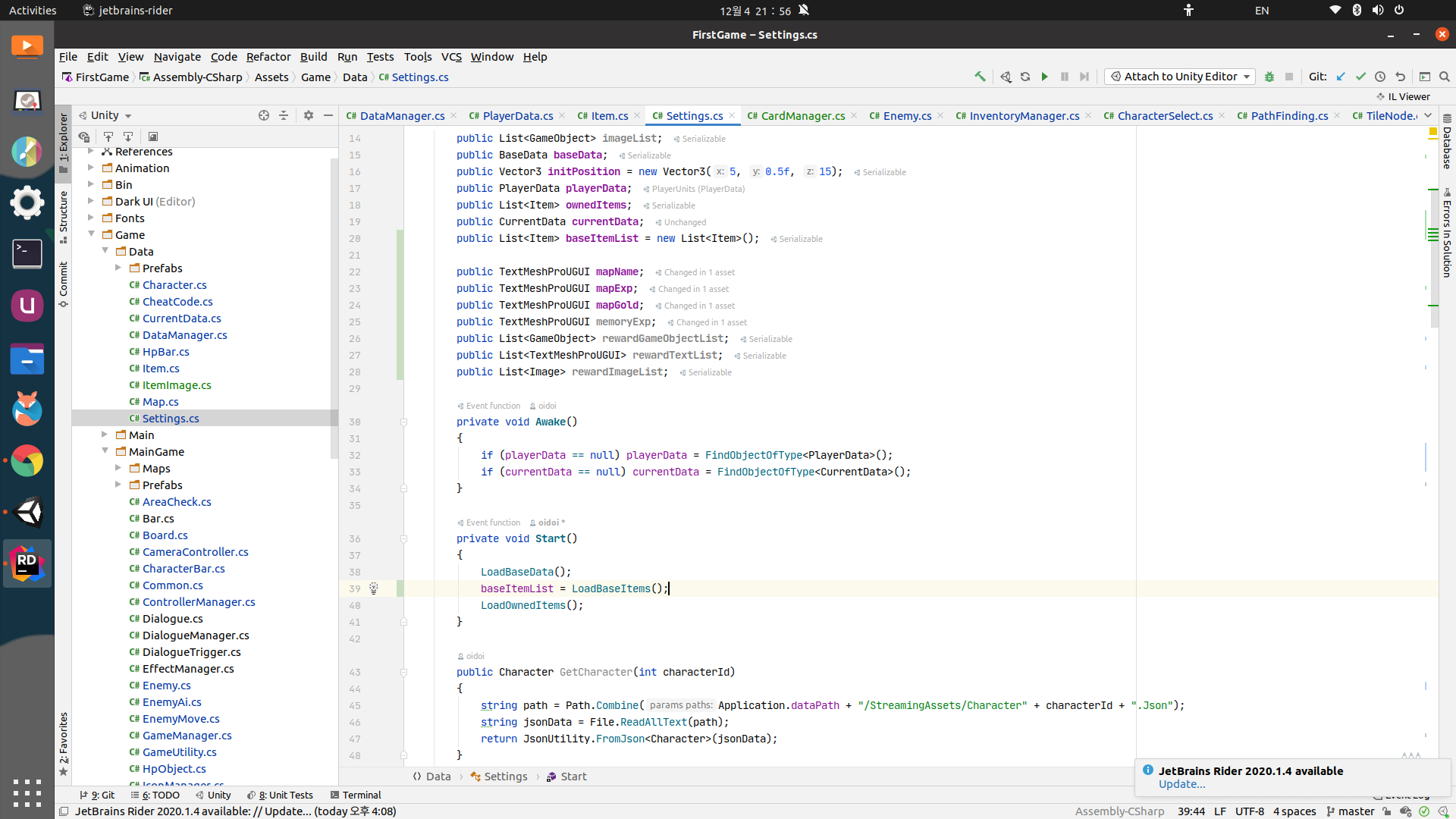Screen dimensions: 1456x819
Task: Collapse the MainGame folder
Action: point(105,452)
